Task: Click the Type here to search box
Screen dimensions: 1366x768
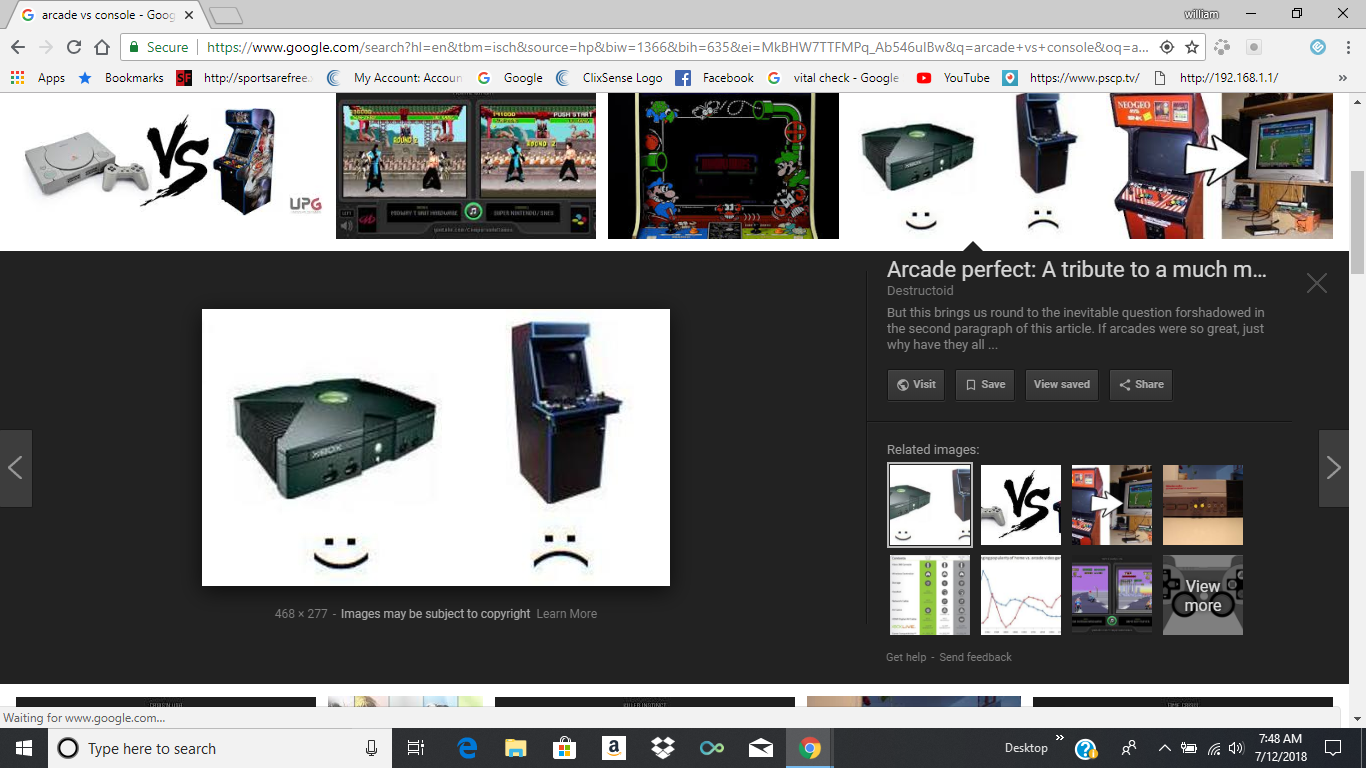Action: coord(220,748)
